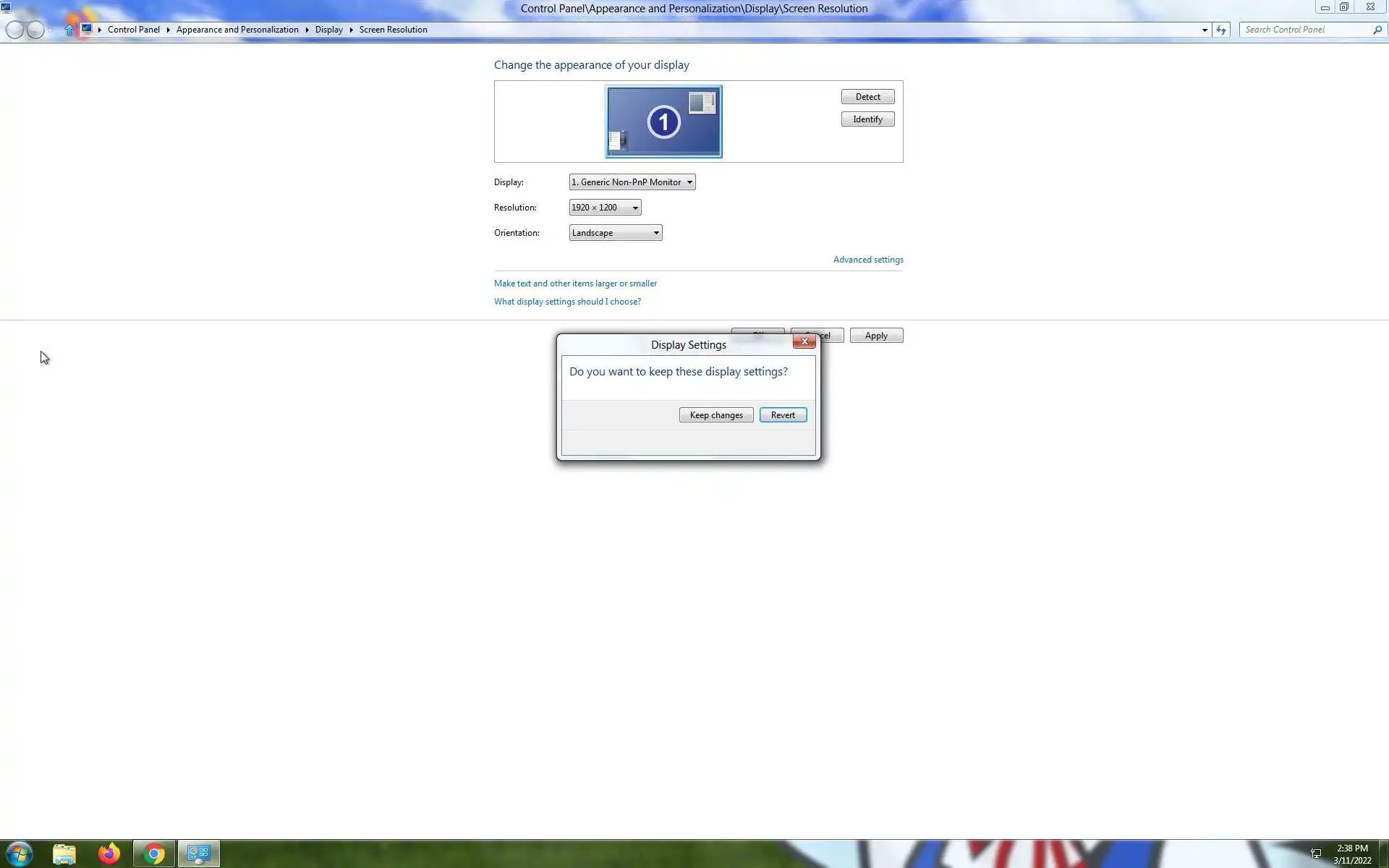
Task: Open the Windows Start orb
Action: (x=19, y=854)
